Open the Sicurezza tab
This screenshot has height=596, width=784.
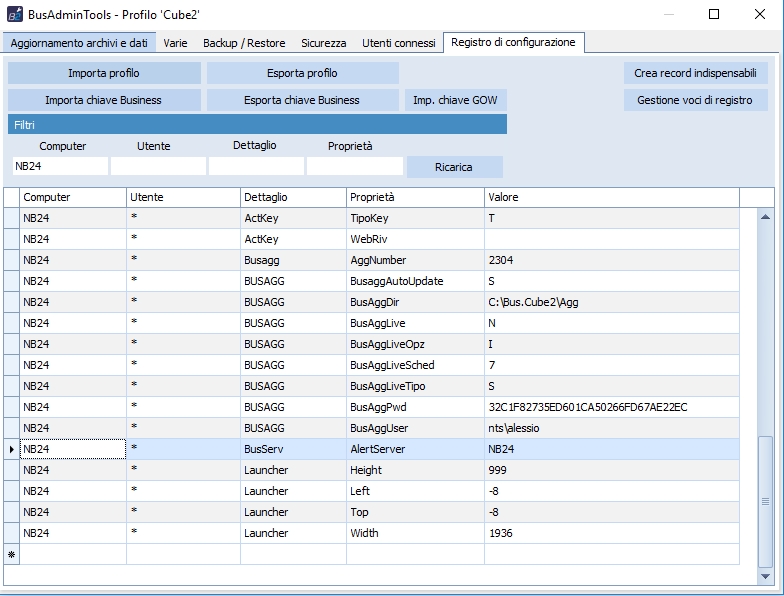[323, 43]
